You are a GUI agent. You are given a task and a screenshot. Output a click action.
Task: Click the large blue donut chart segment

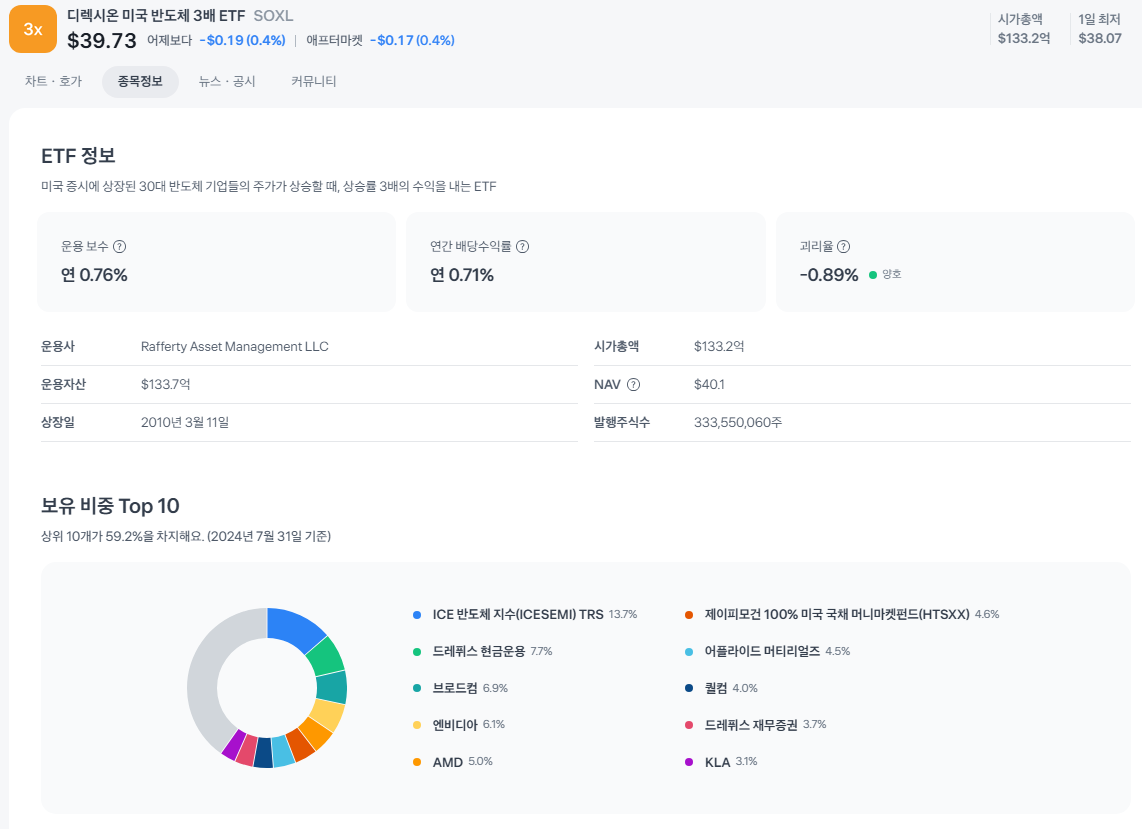click(x=295, y=627)
